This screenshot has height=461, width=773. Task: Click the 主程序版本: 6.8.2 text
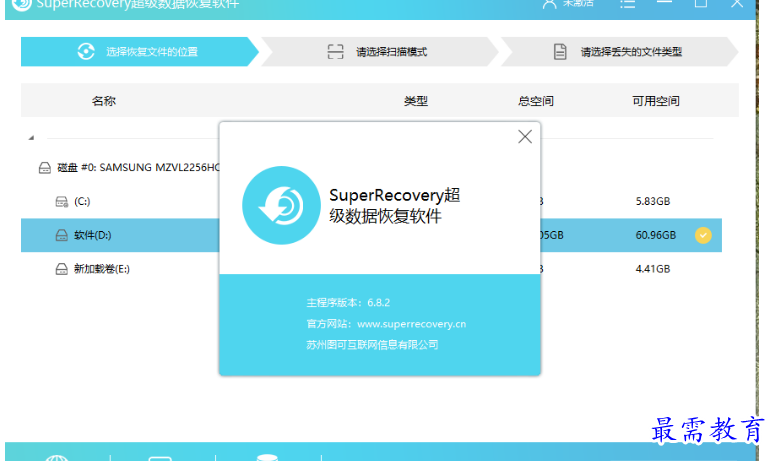click(348, 303)
